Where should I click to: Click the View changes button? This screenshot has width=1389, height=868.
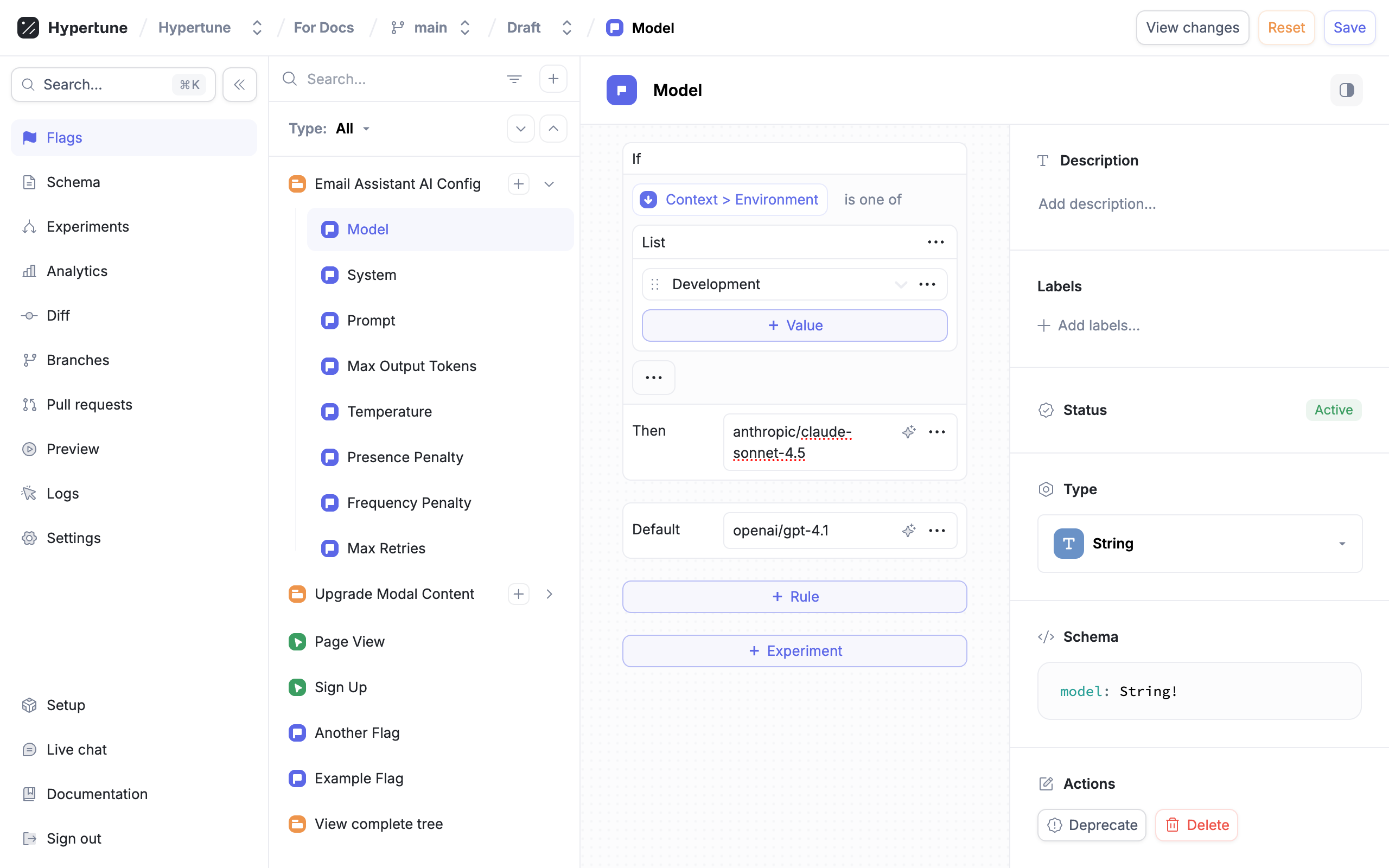tap(1192, 28)
